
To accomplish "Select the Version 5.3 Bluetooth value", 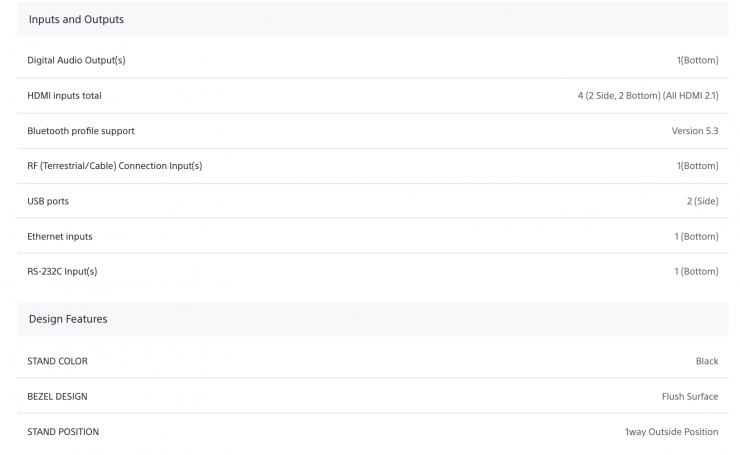I will coord(694,131).
